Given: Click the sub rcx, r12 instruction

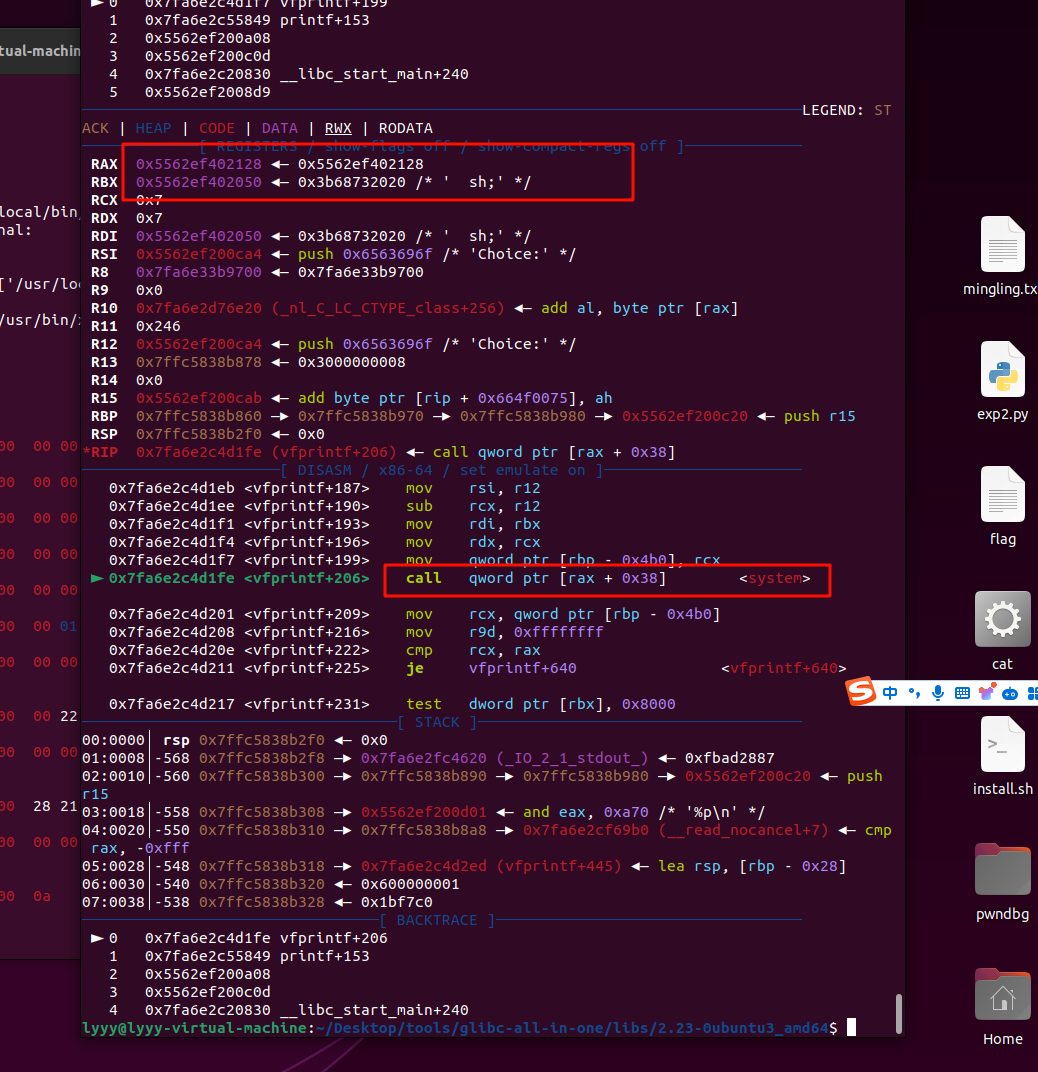Looking at the screenshot, I should (x=473, y=506).
